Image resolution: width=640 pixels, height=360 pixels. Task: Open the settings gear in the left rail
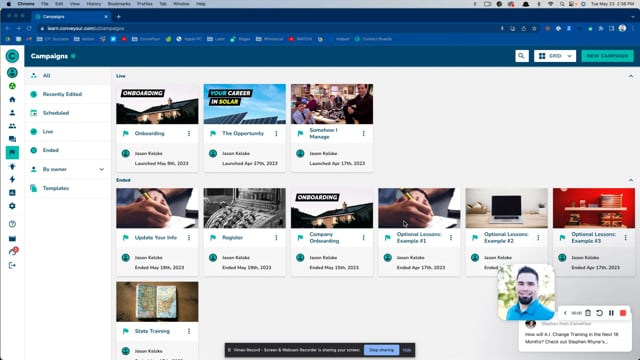pyautogui.click(x=12, y=206)
